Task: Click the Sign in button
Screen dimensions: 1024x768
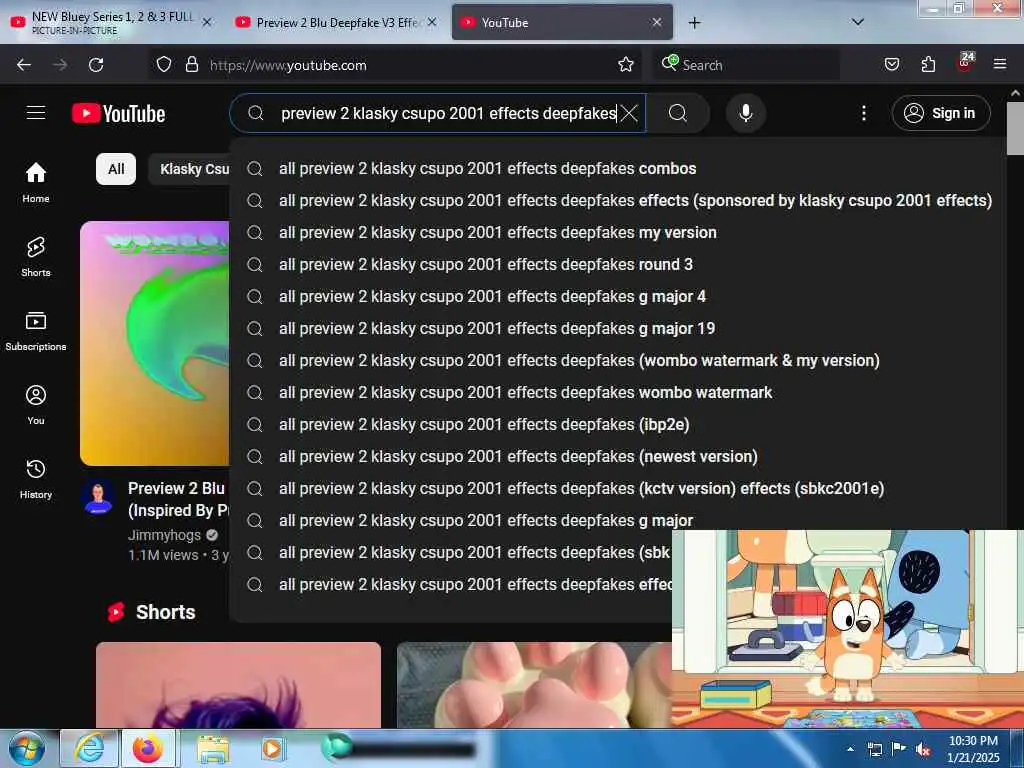Action: 940,113
